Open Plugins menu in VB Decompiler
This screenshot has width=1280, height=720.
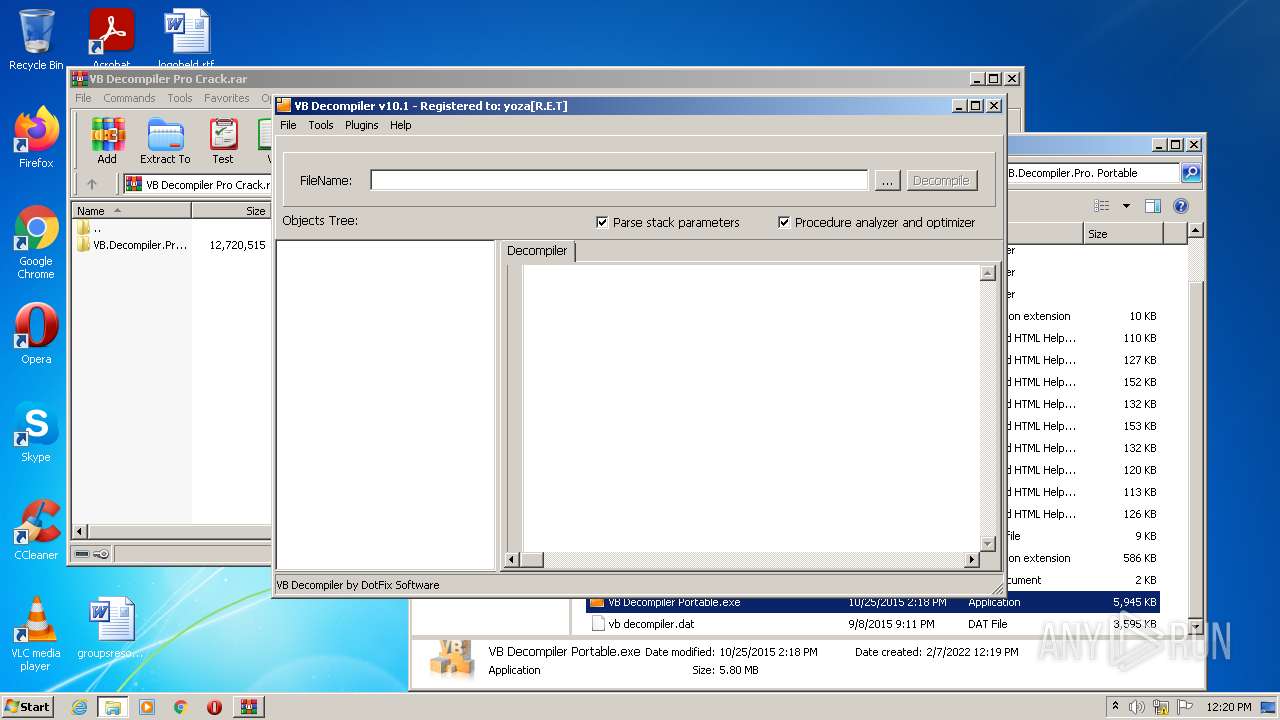[361, 125]
